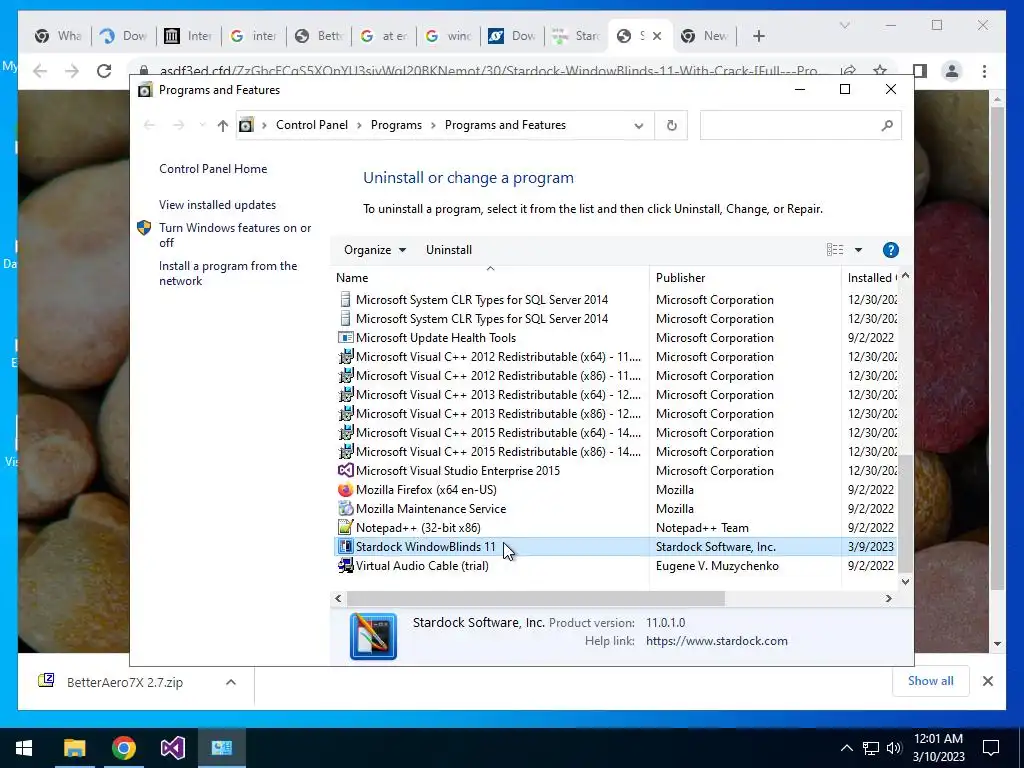This screenshot has width=1024, height=768.
Task: Open File Explorer from the taskbar
Action: 74,748
